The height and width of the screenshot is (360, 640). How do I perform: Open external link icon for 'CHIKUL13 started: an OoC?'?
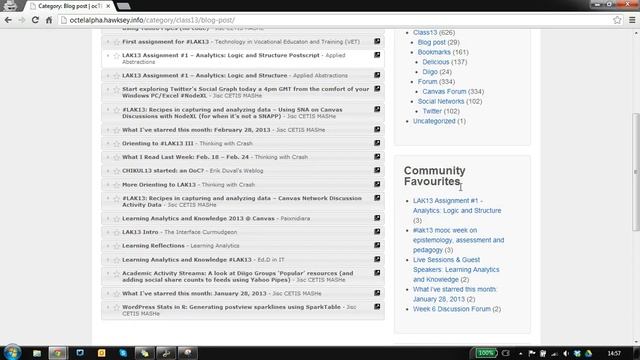point(377,170)
